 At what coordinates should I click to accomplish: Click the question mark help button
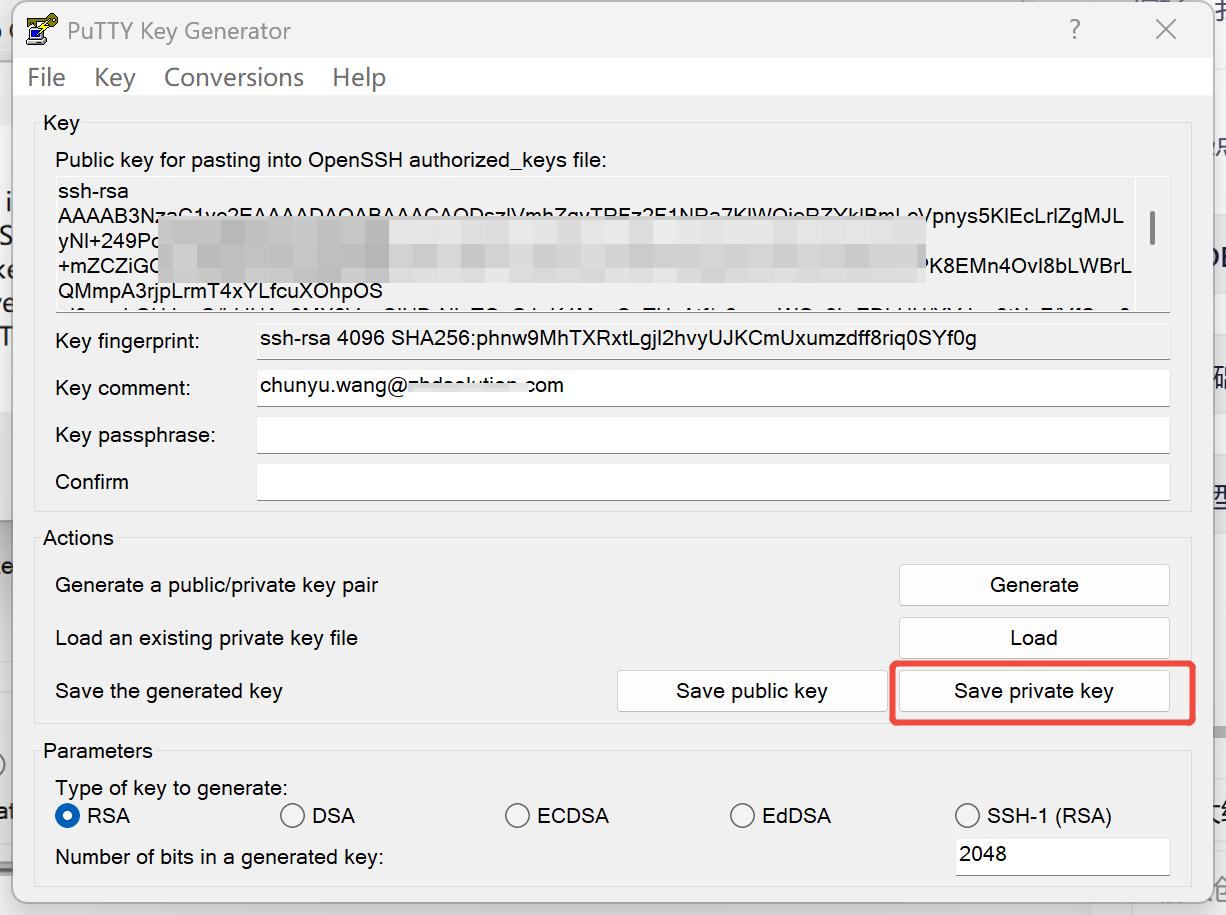(x=1075, y=30)
